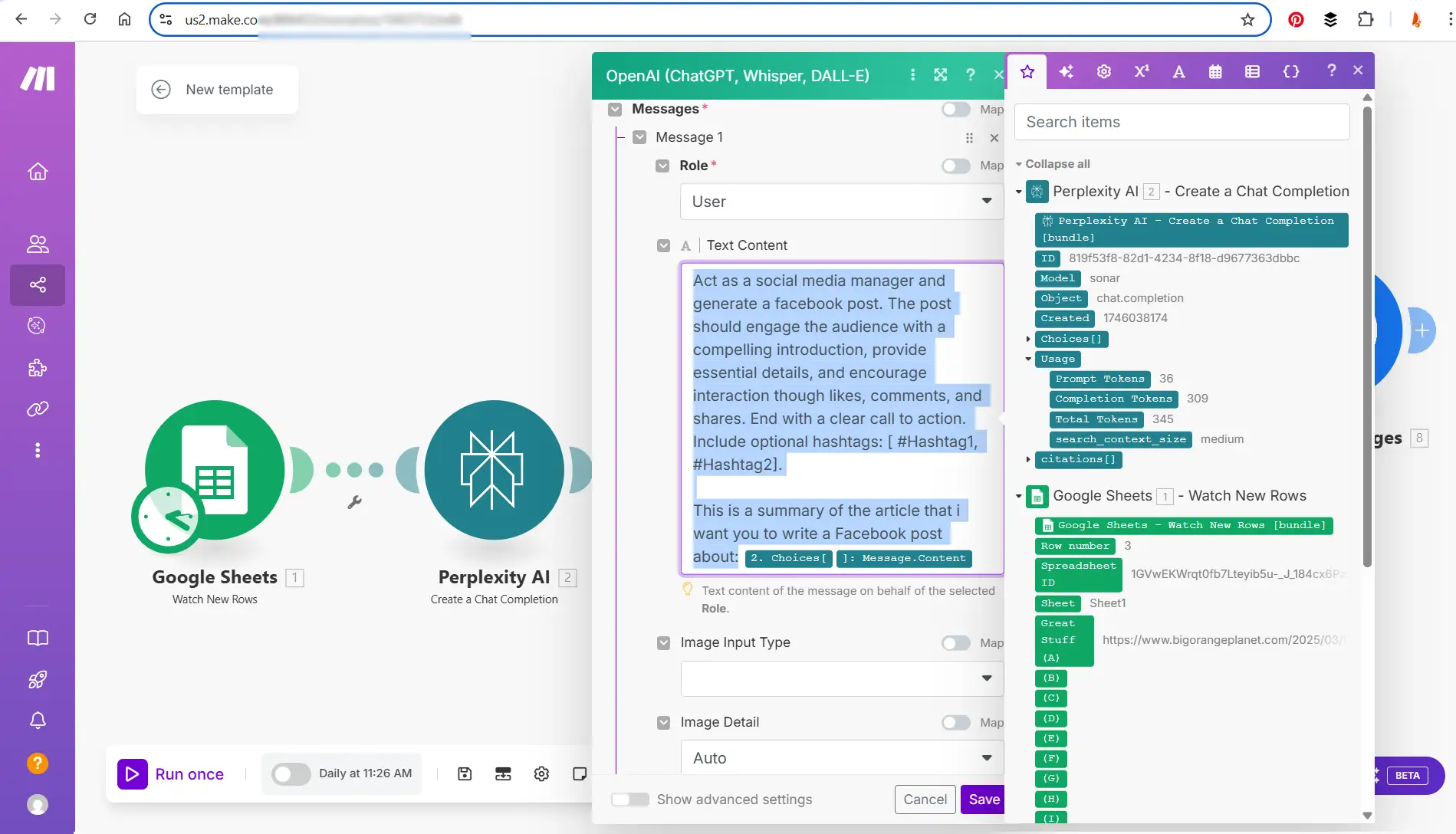1456x834 pixels.
Task: Insert the Row number mapping pill
Action: [1074, 546]
